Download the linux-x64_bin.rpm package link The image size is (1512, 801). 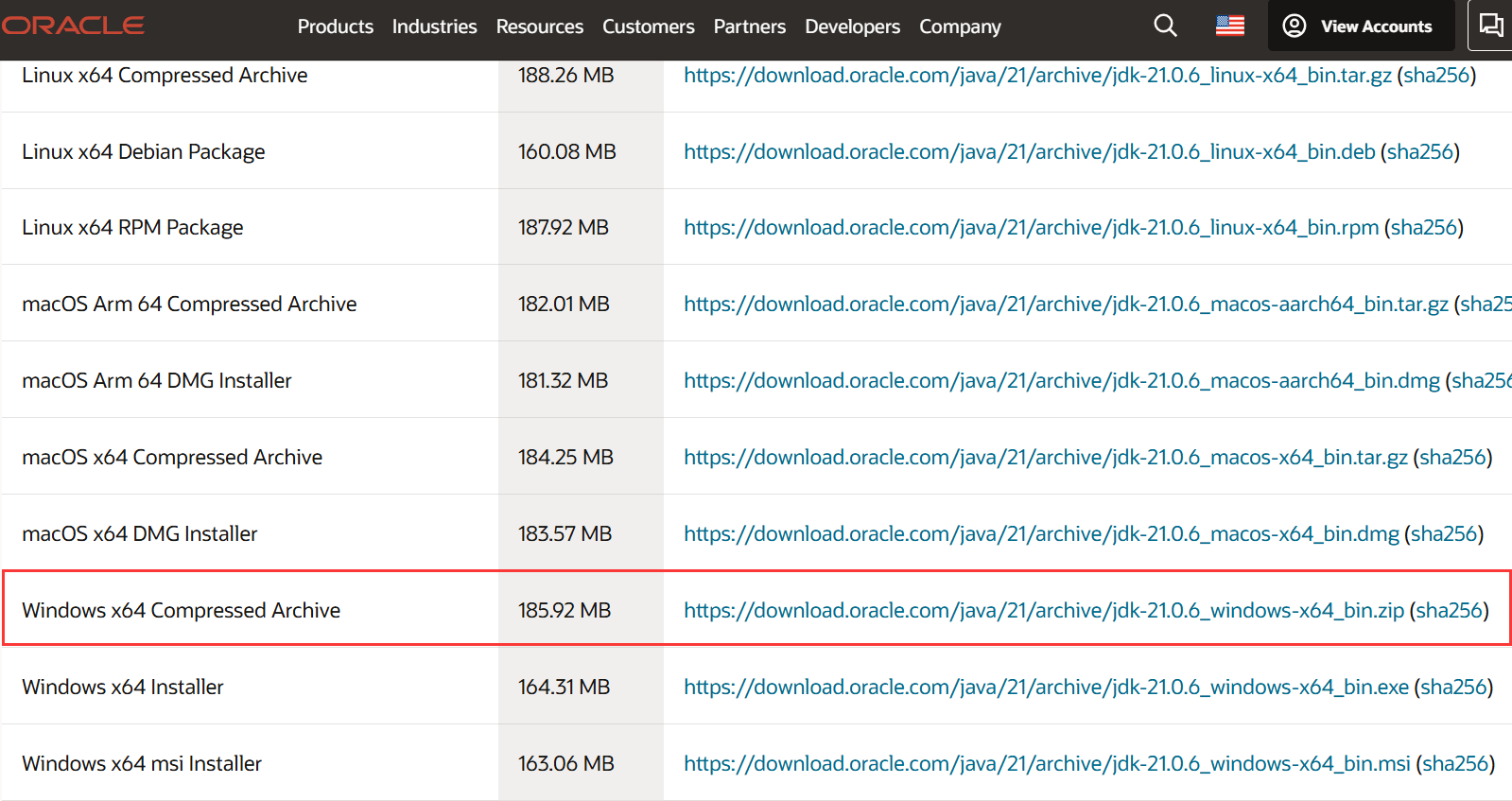pos(1032,227)
